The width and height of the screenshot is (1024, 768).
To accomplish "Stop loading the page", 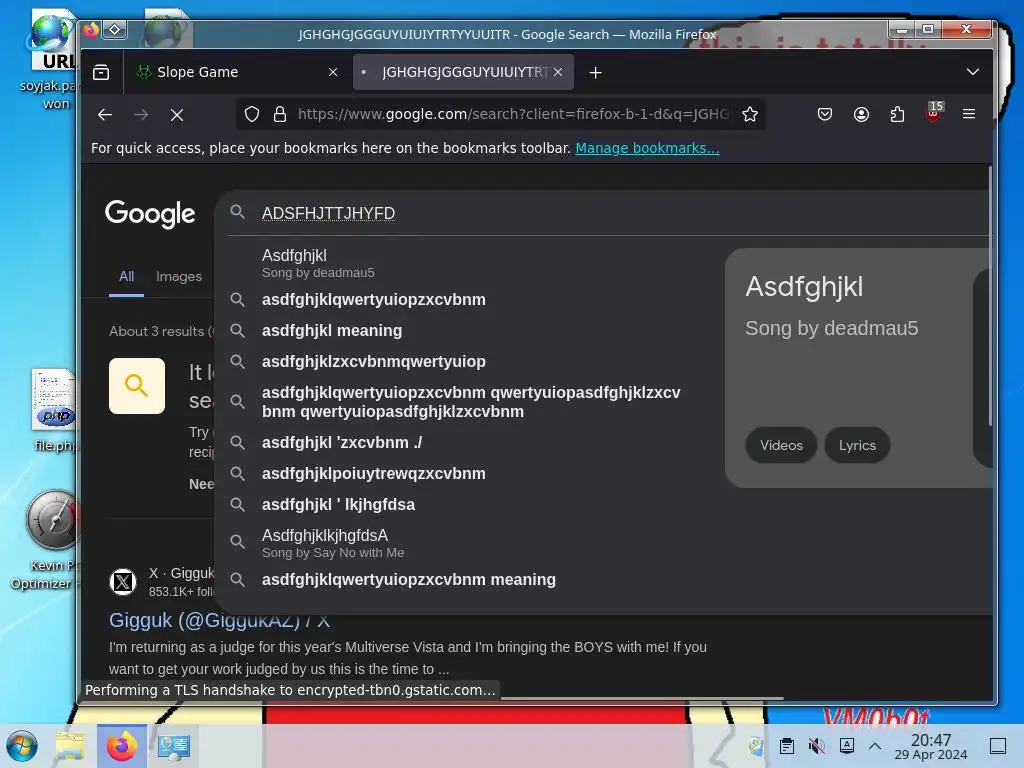I will 176,115.
